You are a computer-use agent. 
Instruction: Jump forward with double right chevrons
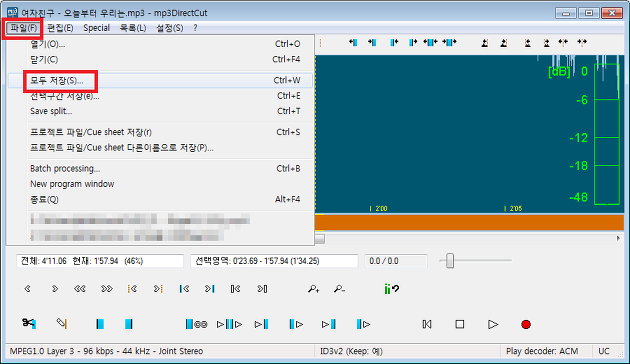[x=107, y=288]
